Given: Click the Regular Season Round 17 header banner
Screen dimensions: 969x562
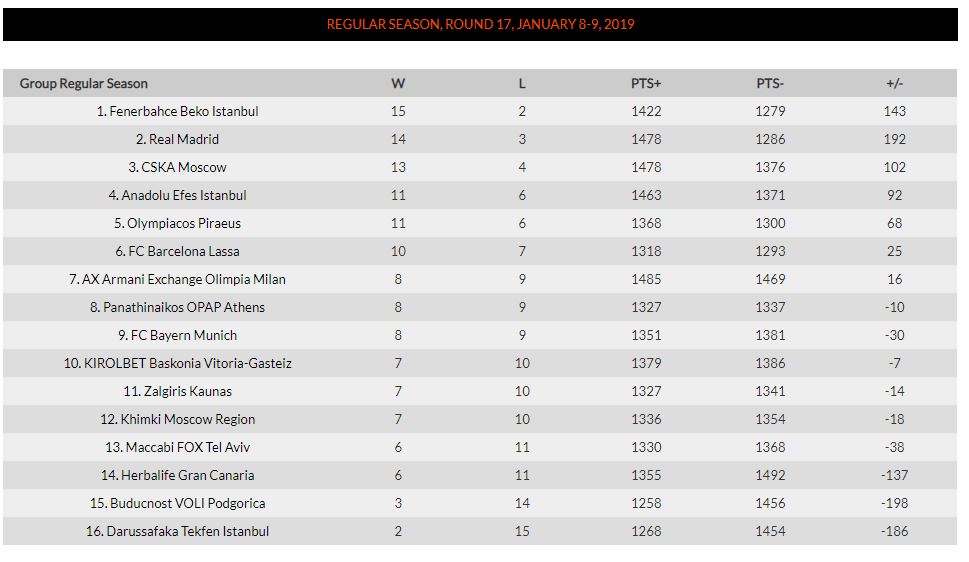Looking at the screenshot, I should 480,24.
